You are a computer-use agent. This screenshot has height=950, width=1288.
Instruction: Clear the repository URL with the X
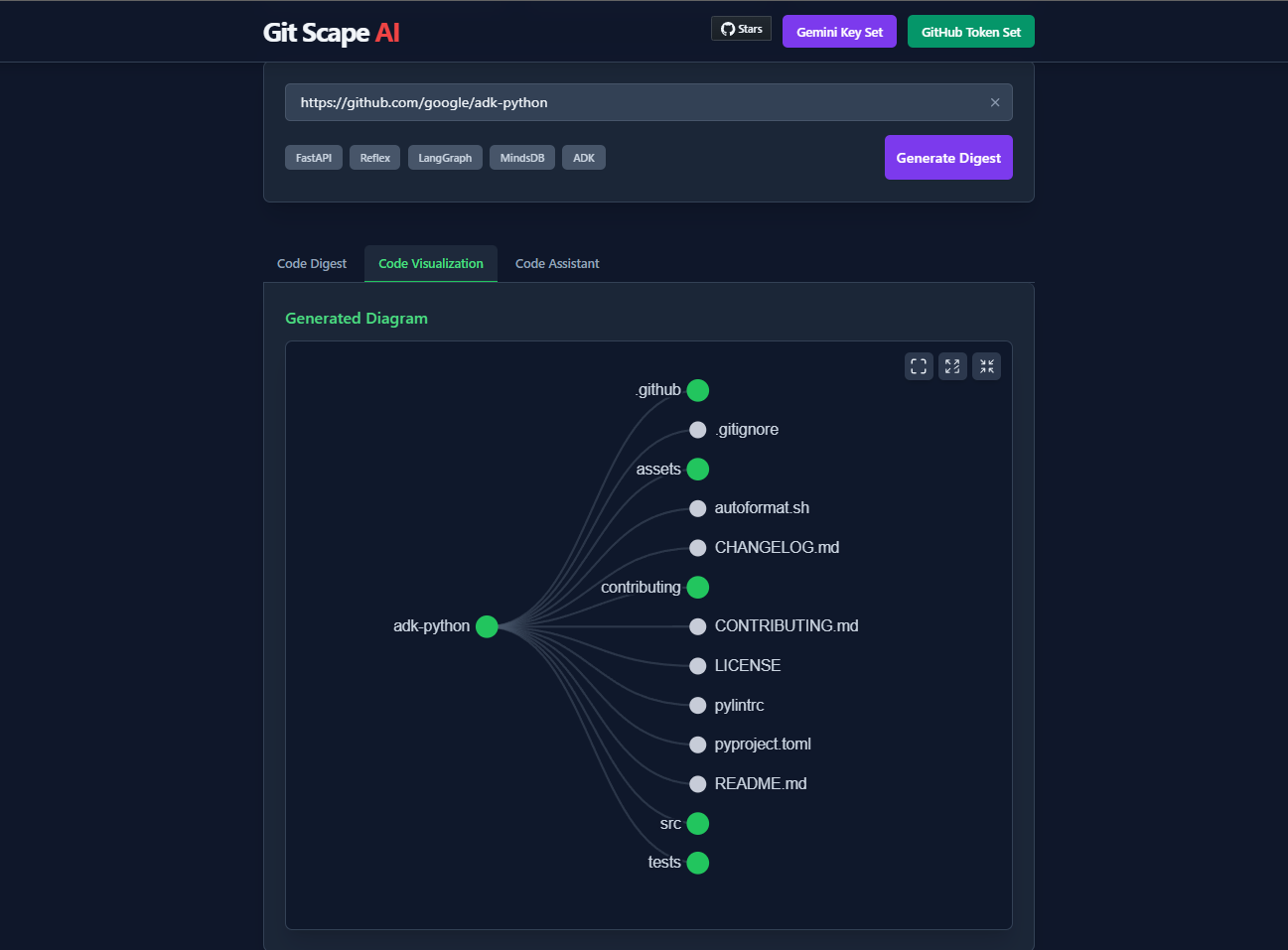(x=995, y=102)
